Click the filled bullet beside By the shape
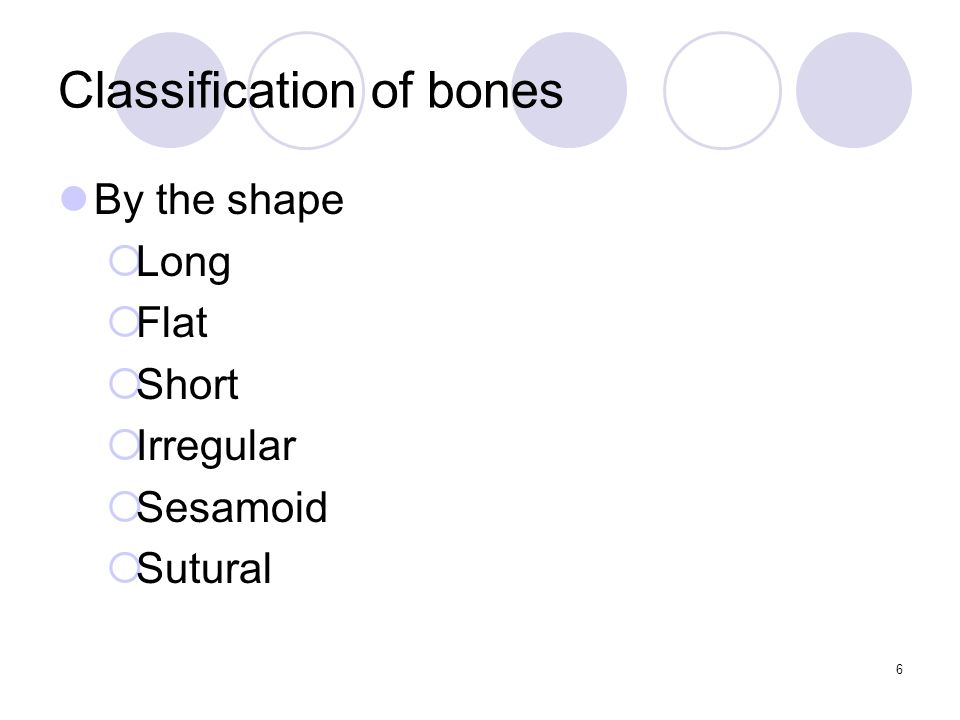Screen dimensions: 960x720 (74, 199)
